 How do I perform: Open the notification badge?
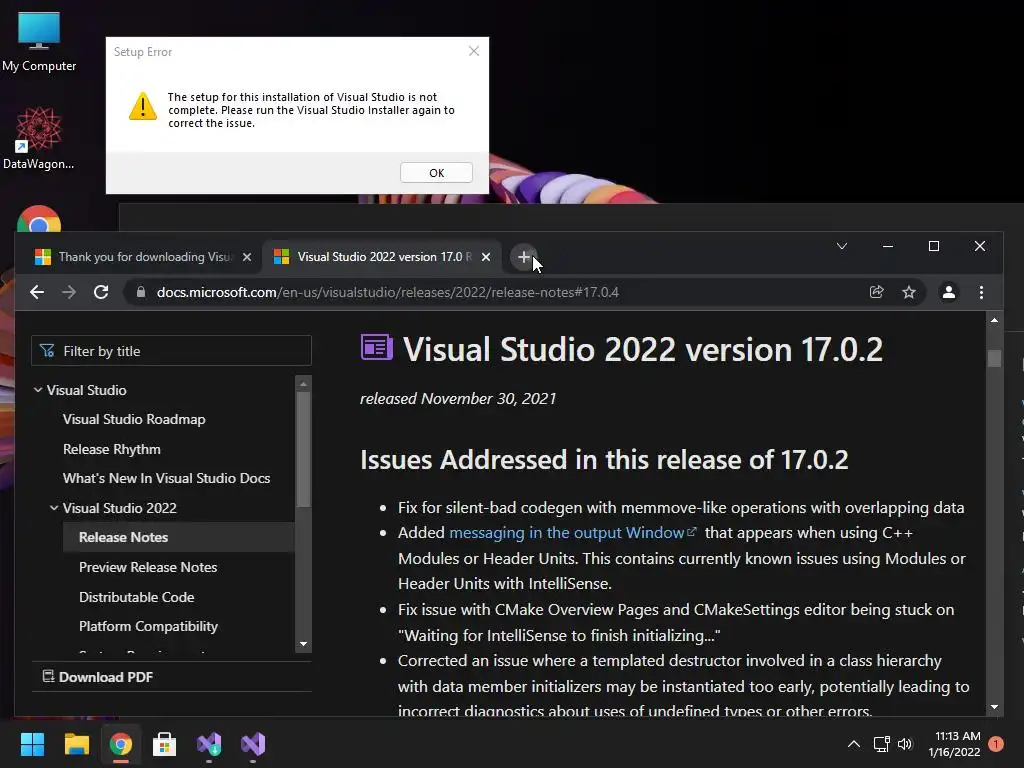[x=996, y=744]
